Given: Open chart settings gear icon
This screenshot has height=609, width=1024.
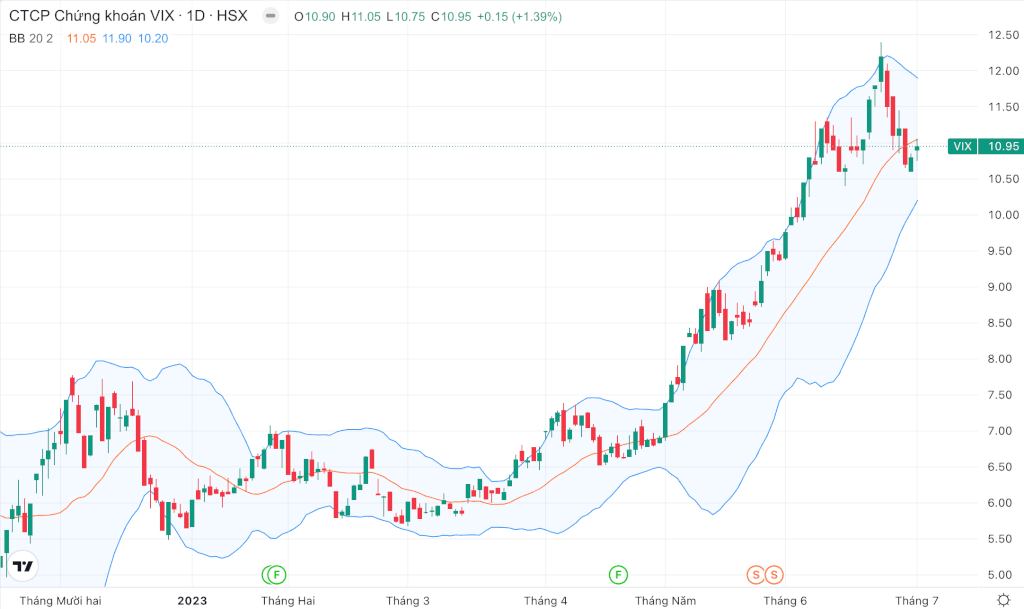Looking at the screenshot, I should [1004, 600].
